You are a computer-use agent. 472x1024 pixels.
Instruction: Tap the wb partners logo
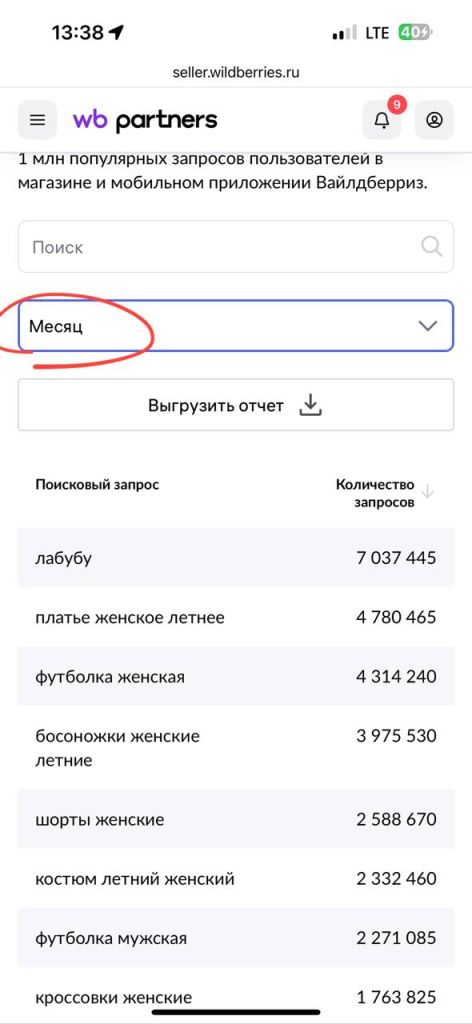(145, 120)
